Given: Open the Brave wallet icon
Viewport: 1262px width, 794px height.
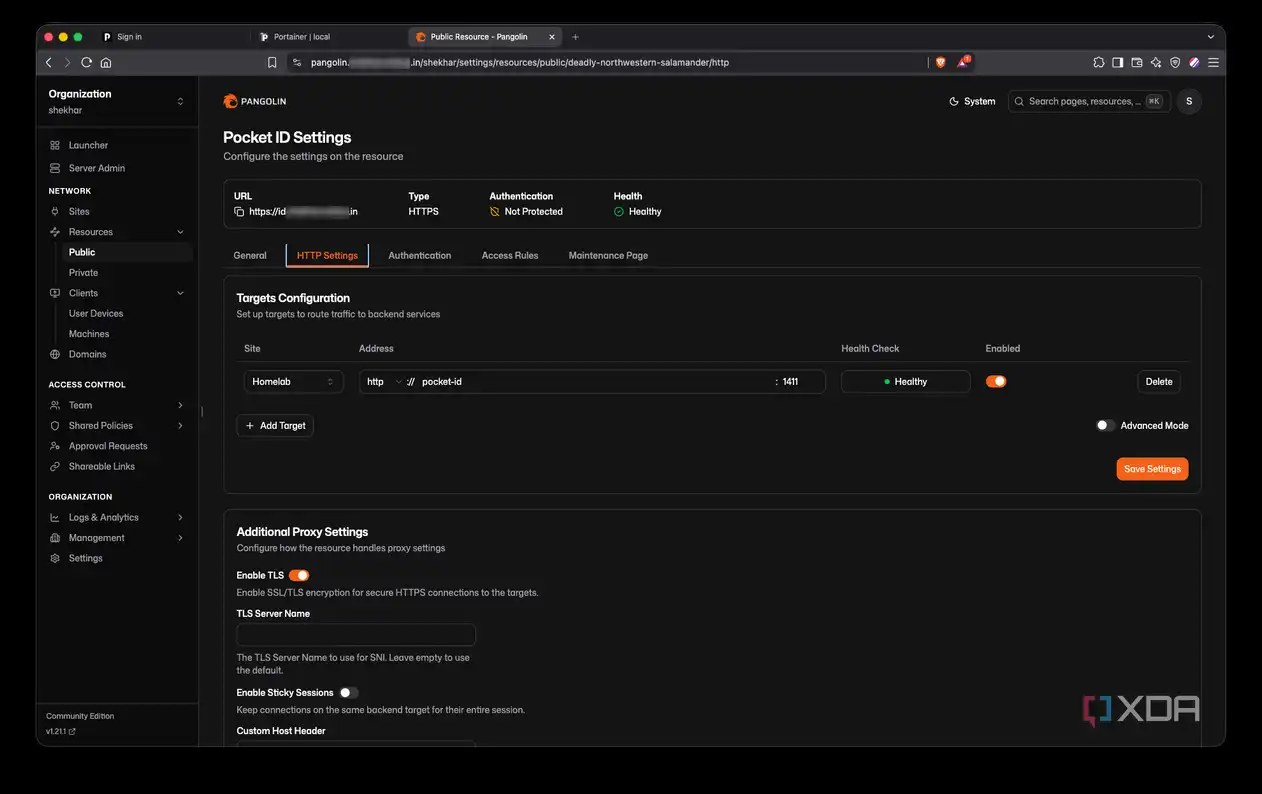Looking at the screenshot, I should pyautogui.click(x=1137, y=62).
